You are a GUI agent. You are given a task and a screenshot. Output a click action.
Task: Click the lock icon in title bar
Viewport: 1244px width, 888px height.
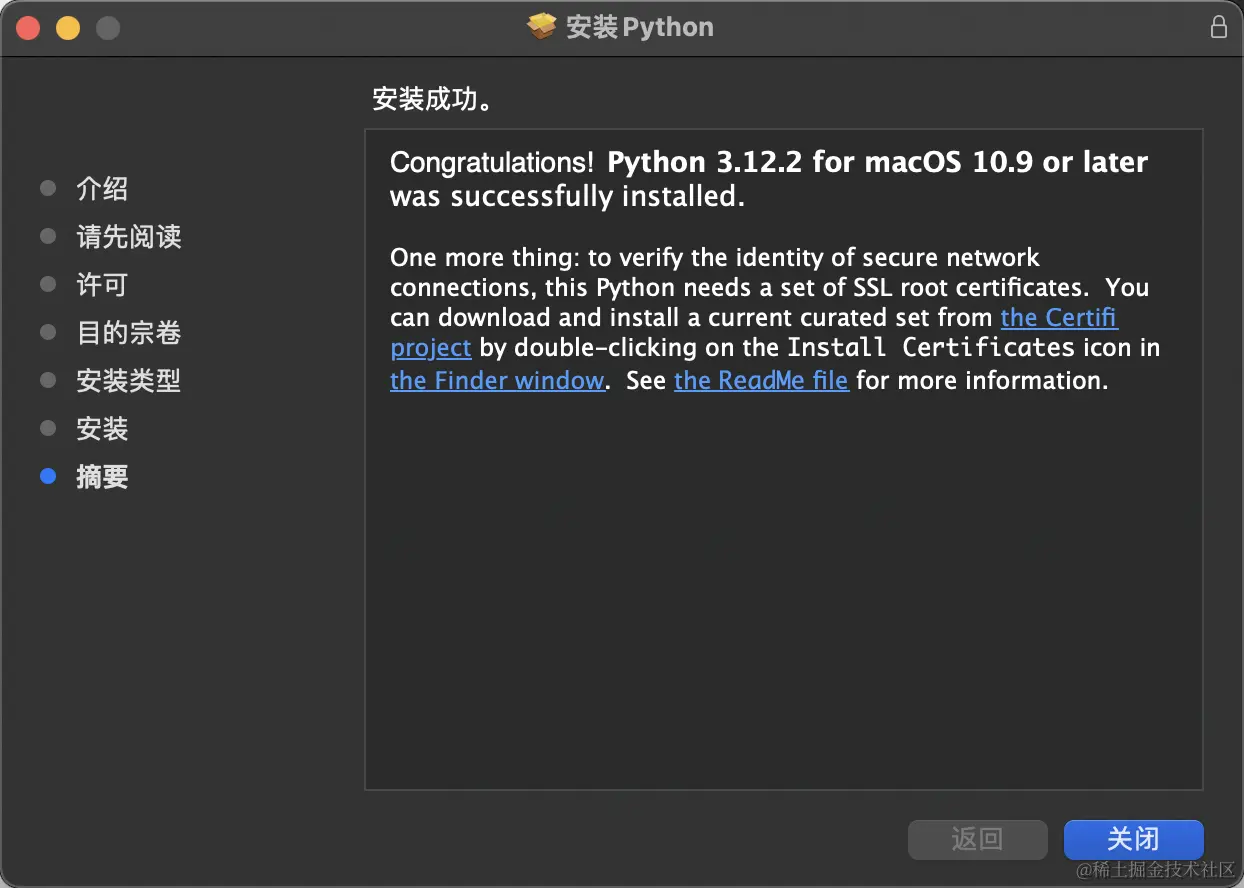tap(1218, 27)
